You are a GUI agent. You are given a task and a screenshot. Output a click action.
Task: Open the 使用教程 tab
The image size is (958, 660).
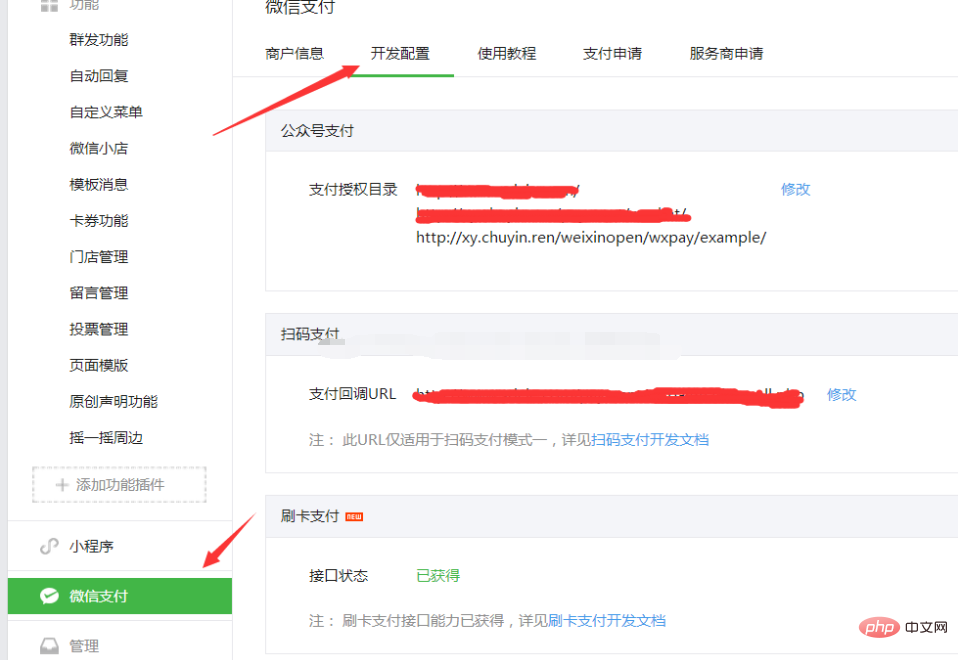506,54
